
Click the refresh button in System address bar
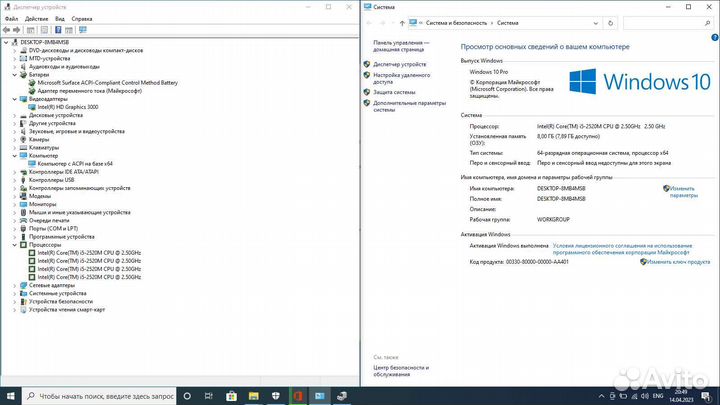pos(610,23)
